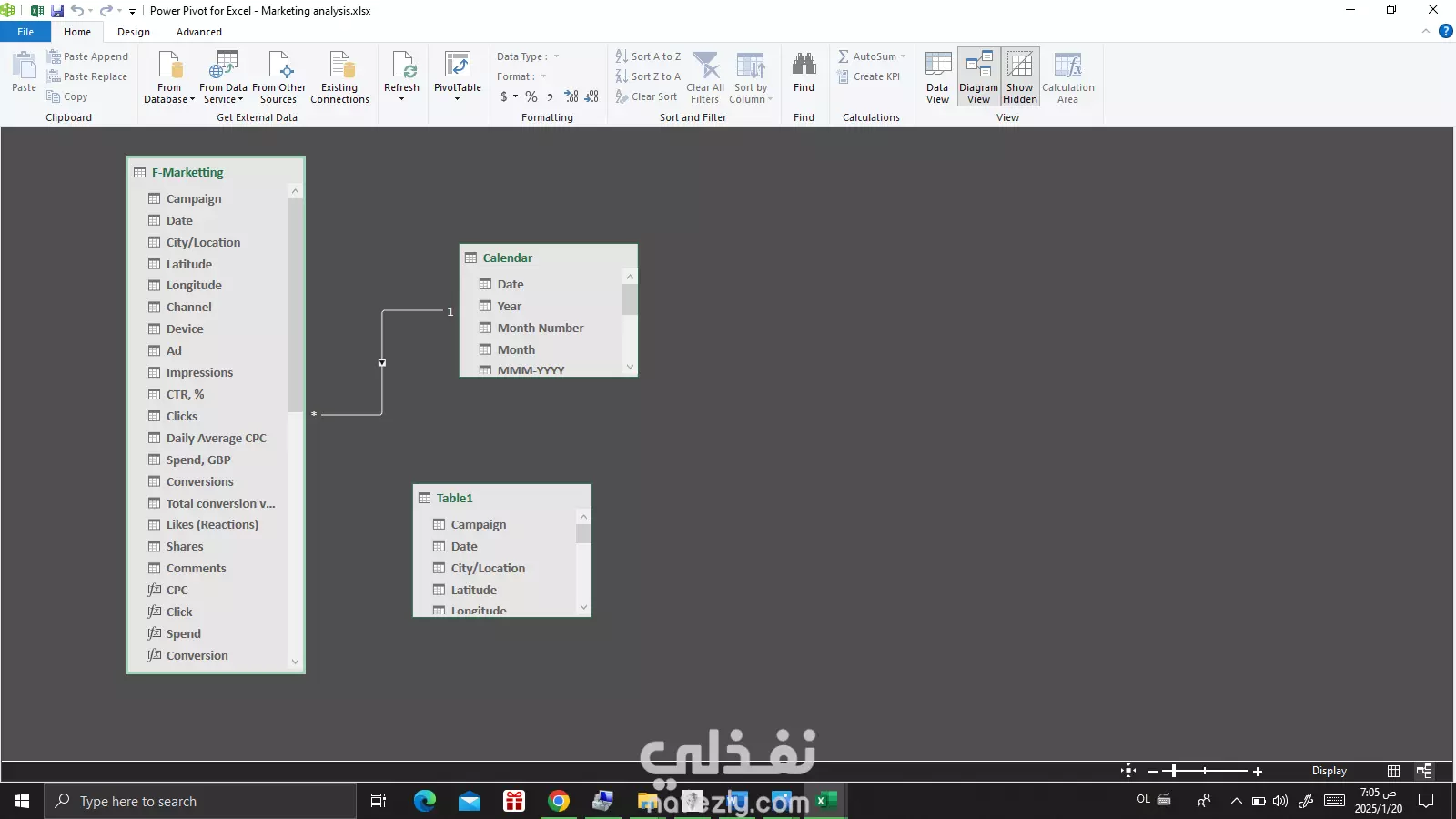The height and width of the screenshot is (819, 1456).
Task: Click the Decrease Decimal button
Action: [591, 96]
